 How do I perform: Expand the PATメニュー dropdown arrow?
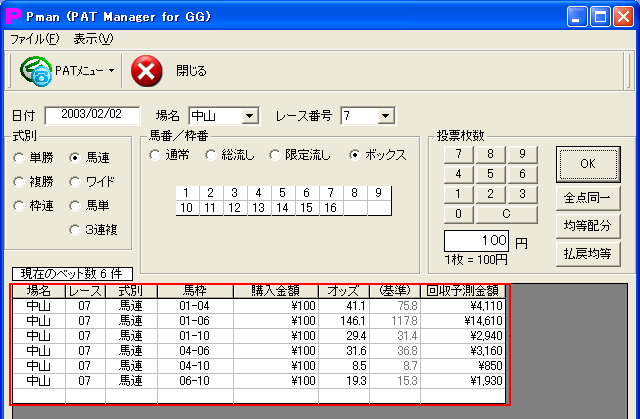pyautogui.click(x=110, y=71)
